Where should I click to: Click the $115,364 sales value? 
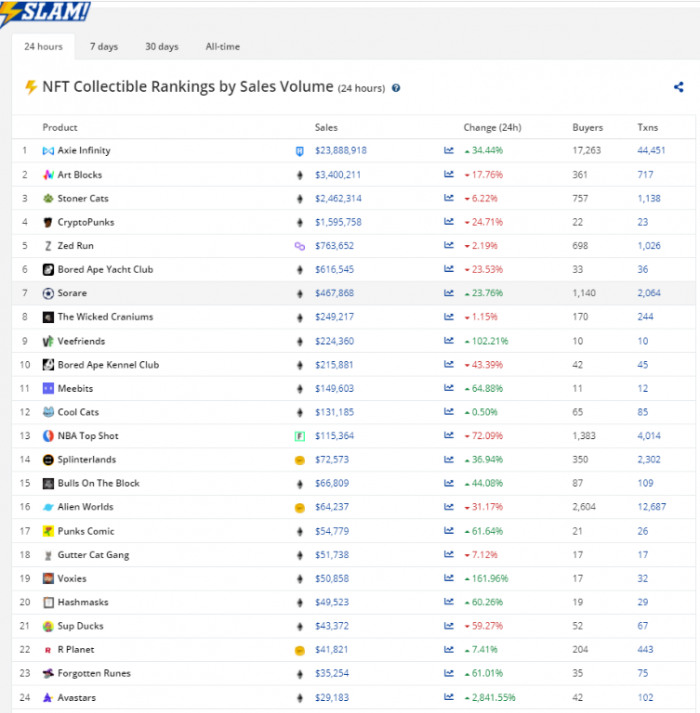tap(334, 436)
